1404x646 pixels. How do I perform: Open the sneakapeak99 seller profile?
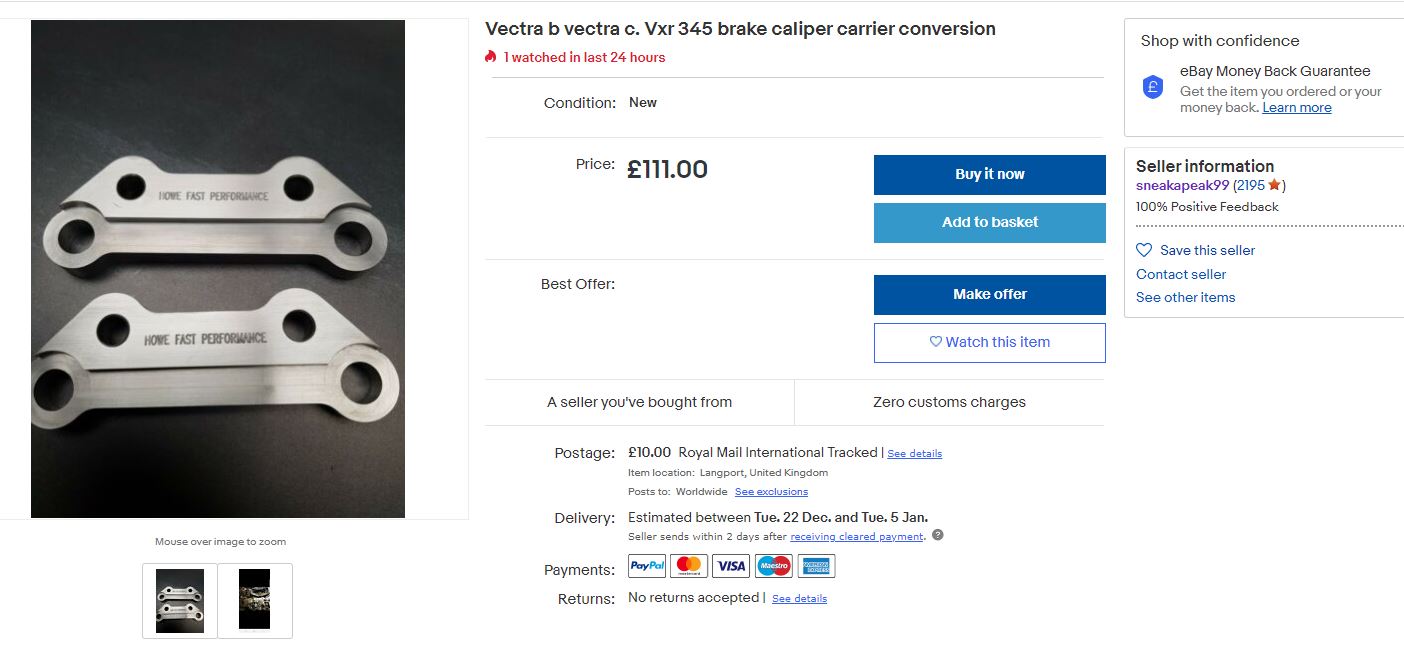point(1182,185)
